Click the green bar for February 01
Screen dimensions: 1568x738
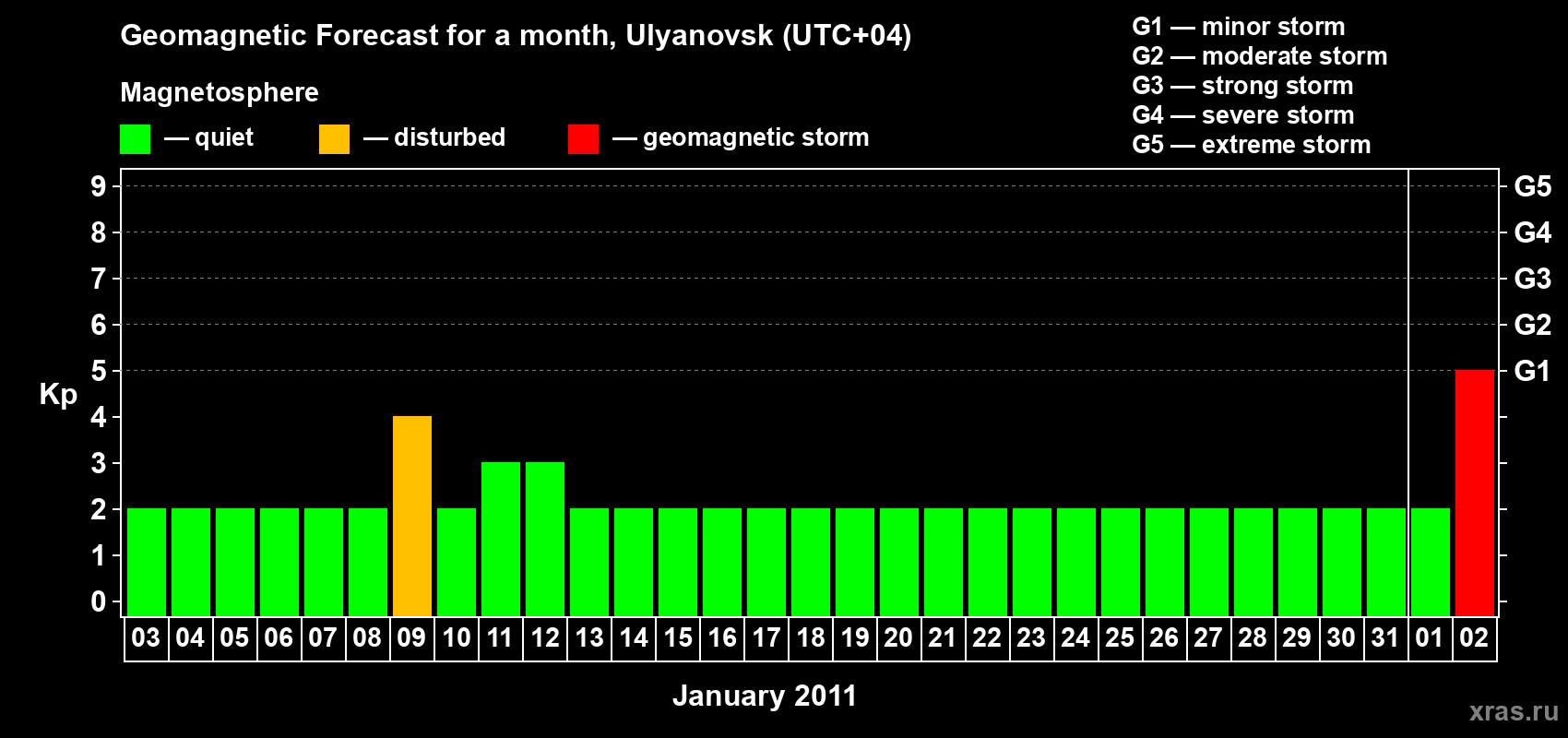pyautogui.click(x=1431, y=562)
